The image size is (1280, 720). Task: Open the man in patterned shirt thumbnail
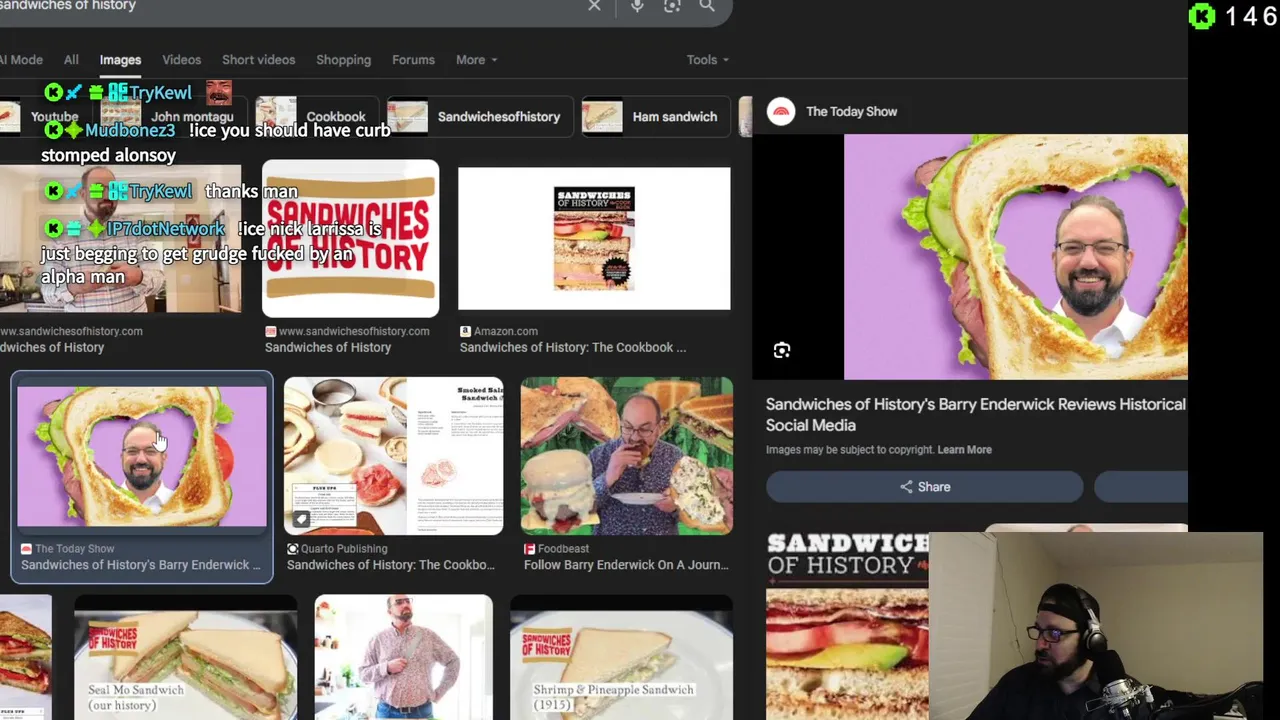(x=403, y=657)
